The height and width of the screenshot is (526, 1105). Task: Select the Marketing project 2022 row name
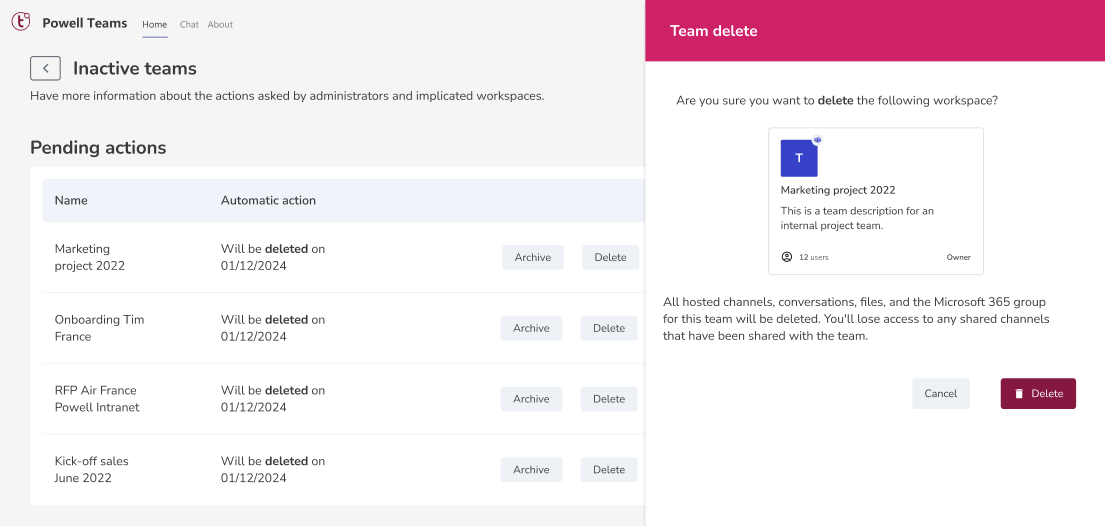(89, 257)
